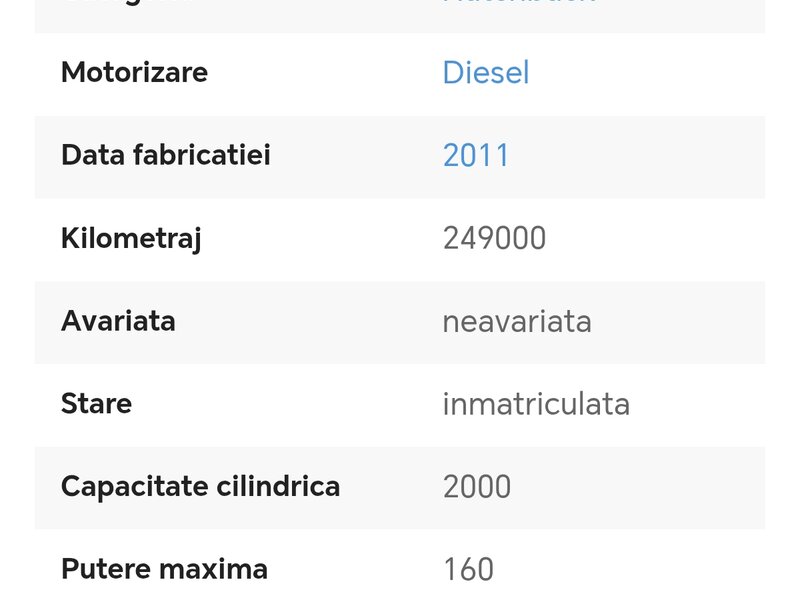Select the 2000 cylinder capacity value

tap(476, 487)
